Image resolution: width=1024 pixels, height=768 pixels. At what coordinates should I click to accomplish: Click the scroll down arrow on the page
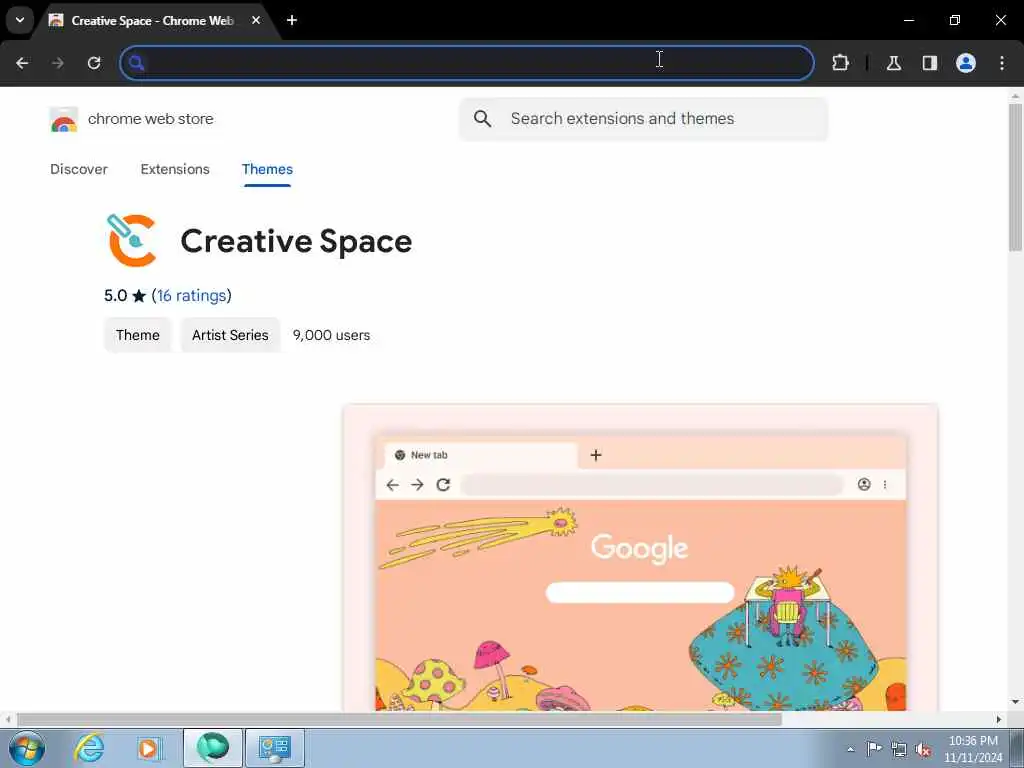coord(1015,703)
